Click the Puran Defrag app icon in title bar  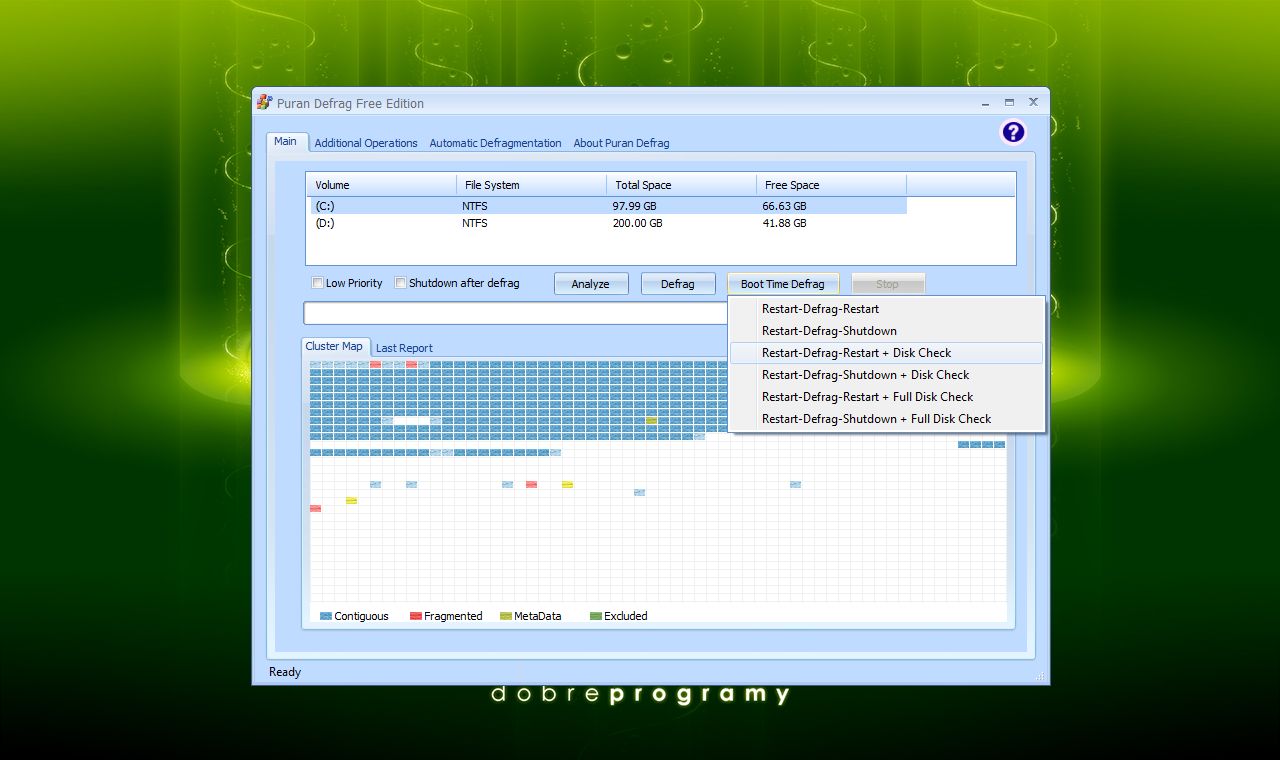pyautogui.click(x=264, y=102)
